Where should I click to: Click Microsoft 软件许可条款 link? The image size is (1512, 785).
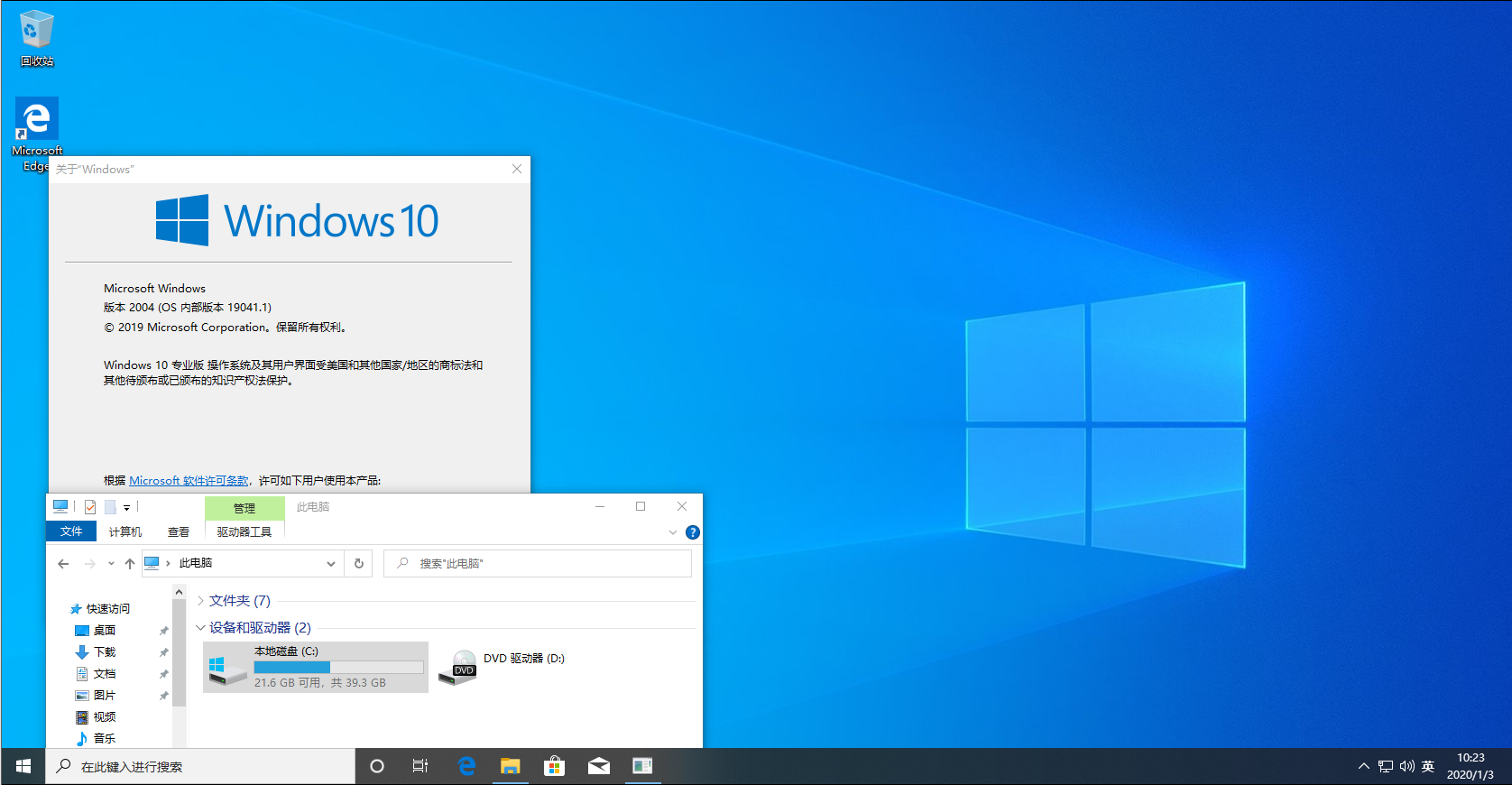[189, 481]
